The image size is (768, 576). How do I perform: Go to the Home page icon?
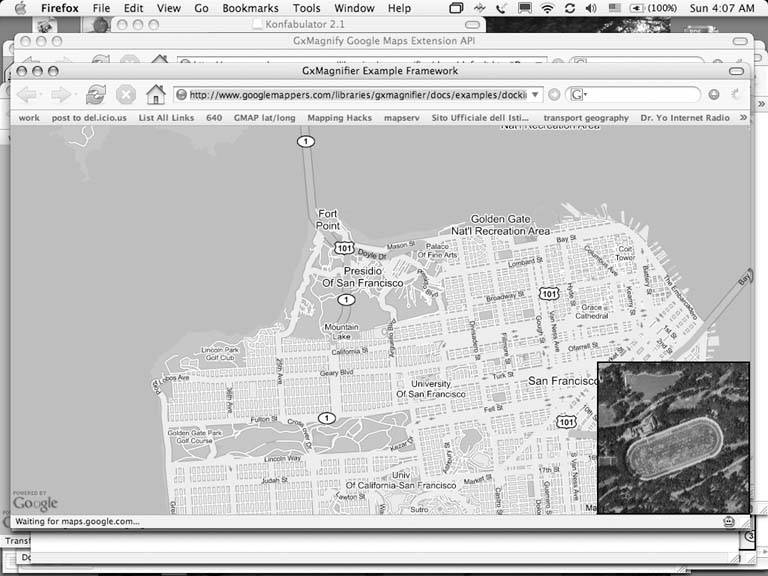coord(155,94)
